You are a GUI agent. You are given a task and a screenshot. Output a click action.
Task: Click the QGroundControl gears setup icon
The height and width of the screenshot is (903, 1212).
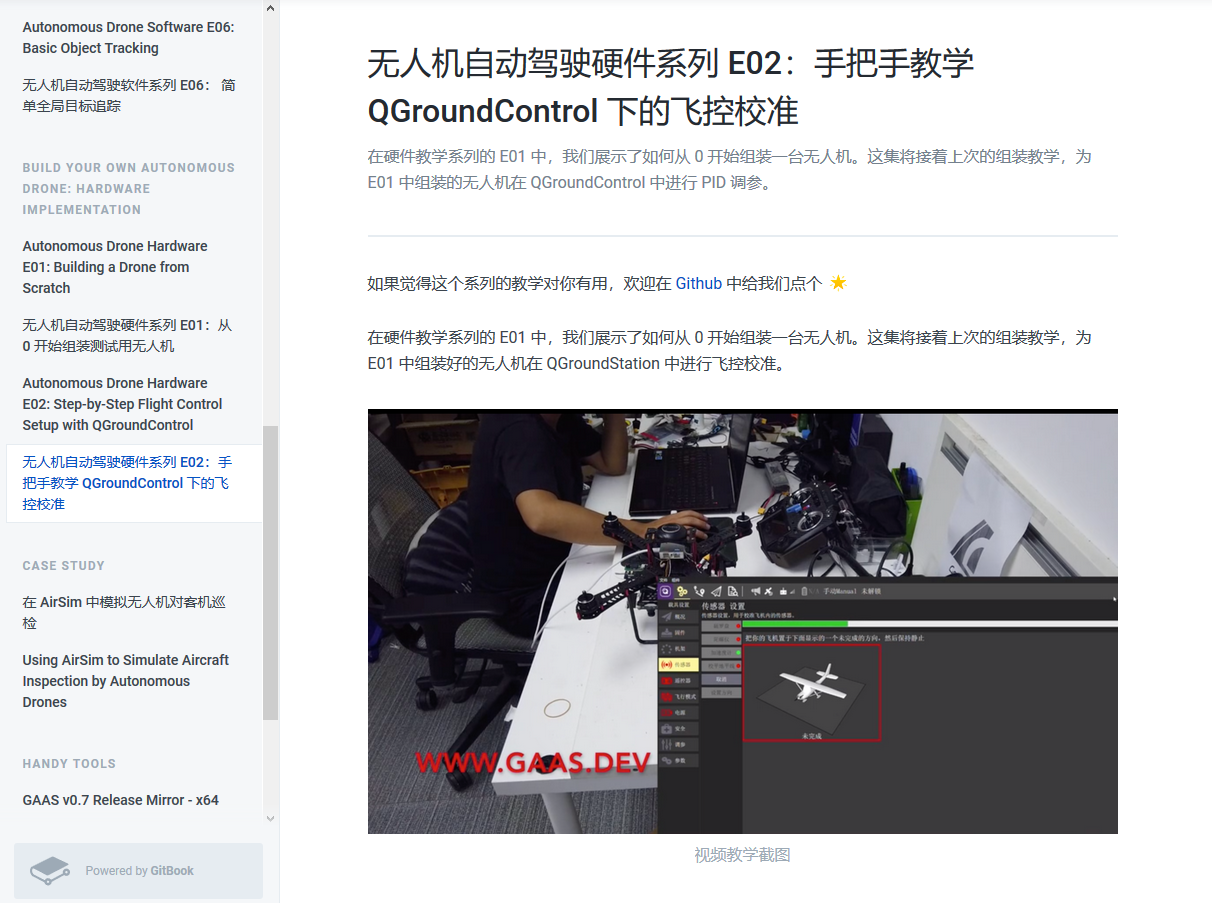683,591
